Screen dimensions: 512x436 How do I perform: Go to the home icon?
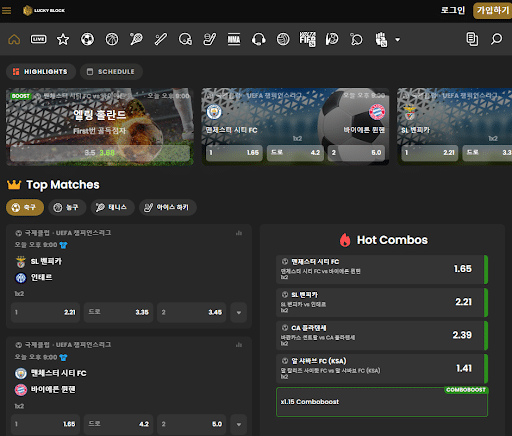coord(14,39)
